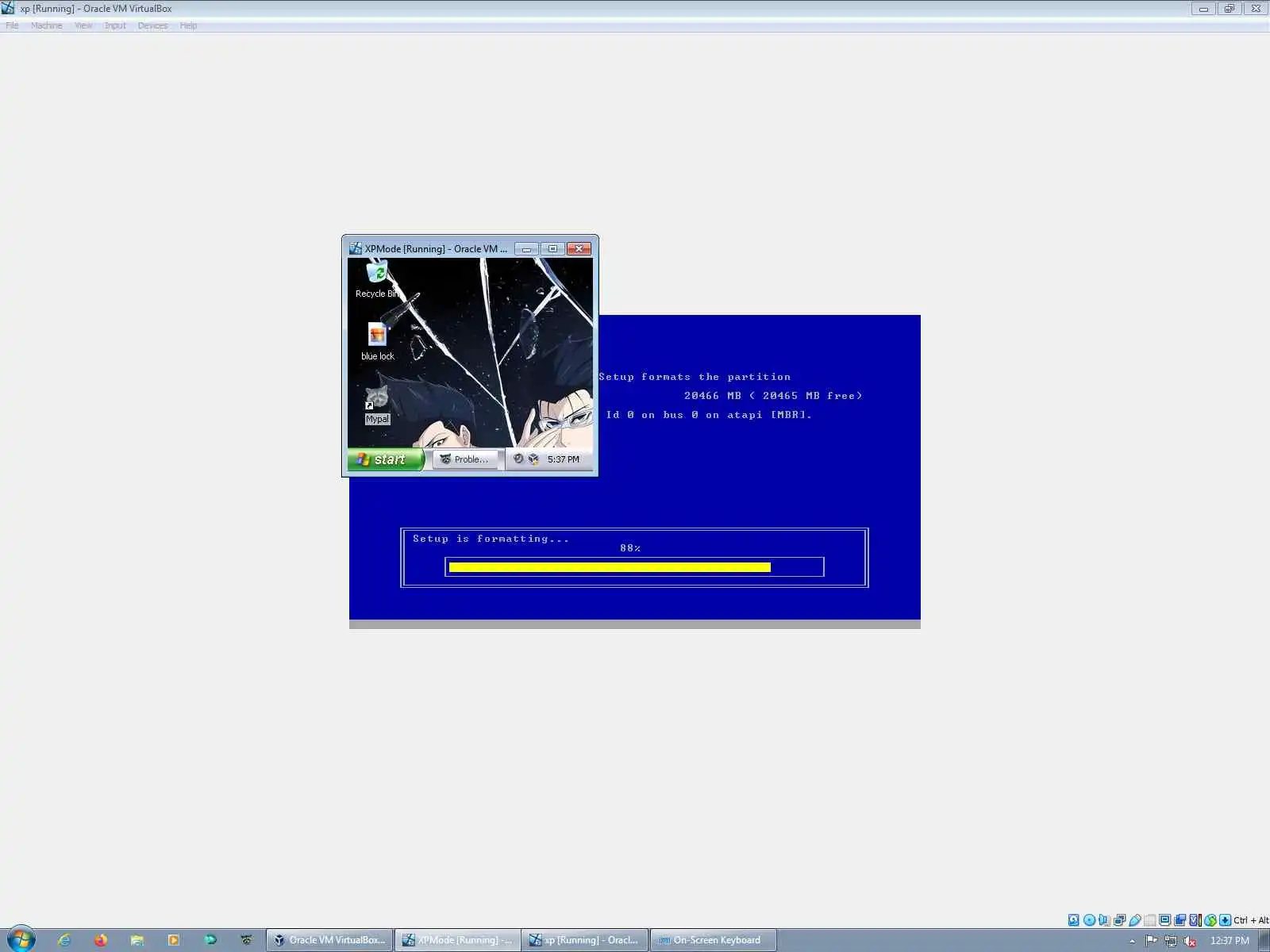
Task: Click the xp VirtualBox window title icon
Action: (8, 8)
